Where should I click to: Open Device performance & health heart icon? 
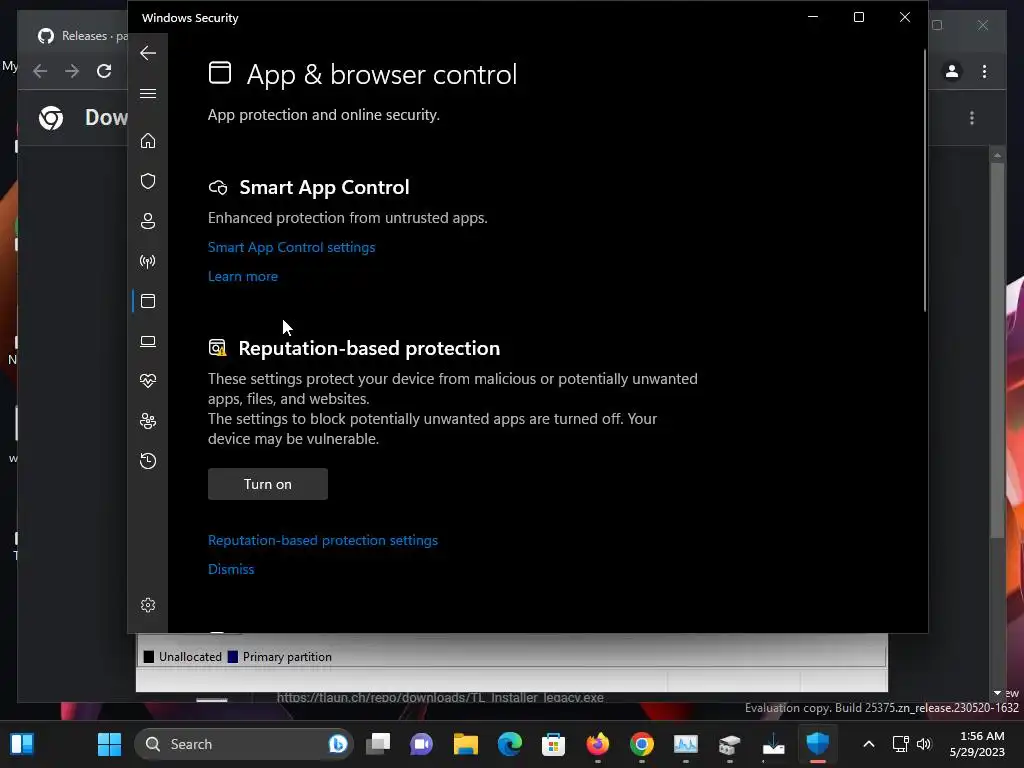(x=148, y=381)
